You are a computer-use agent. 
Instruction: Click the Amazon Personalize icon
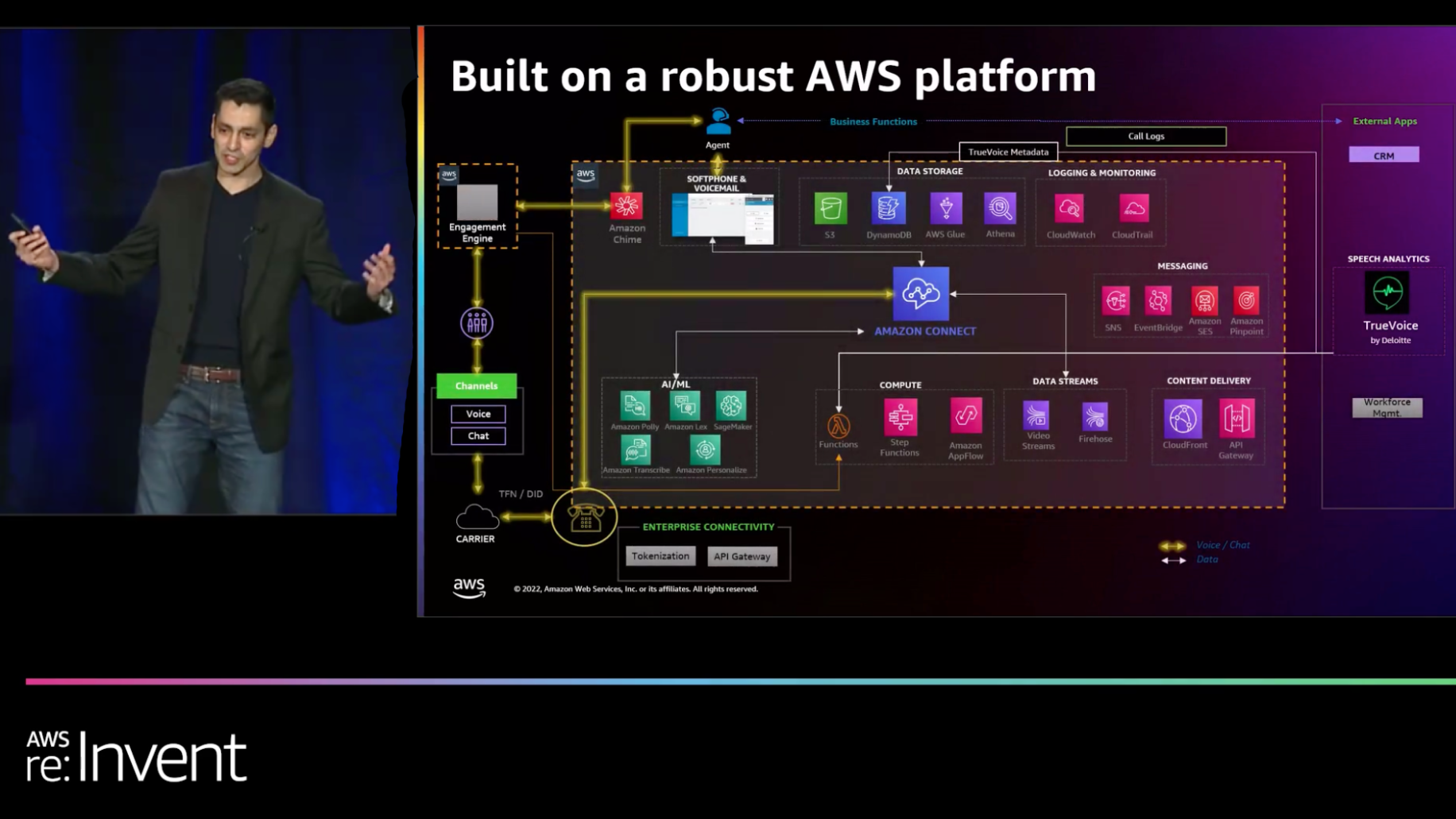[x=705, y=450]
